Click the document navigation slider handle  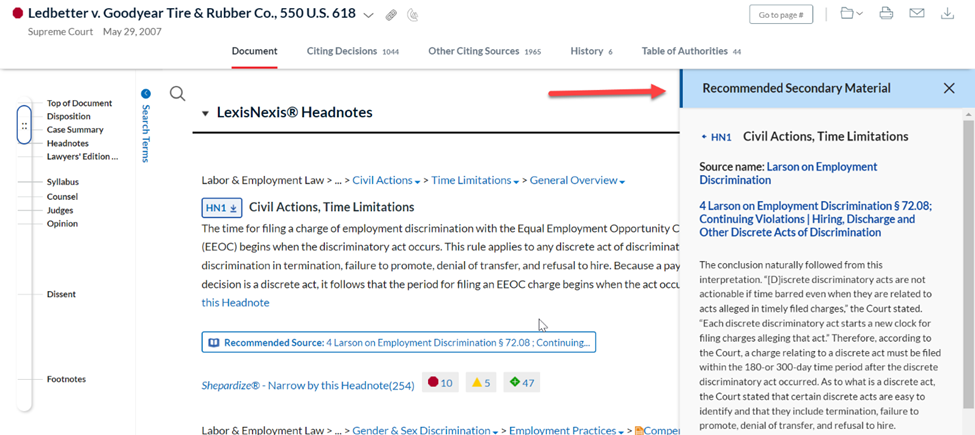click(x=24, y=125)
